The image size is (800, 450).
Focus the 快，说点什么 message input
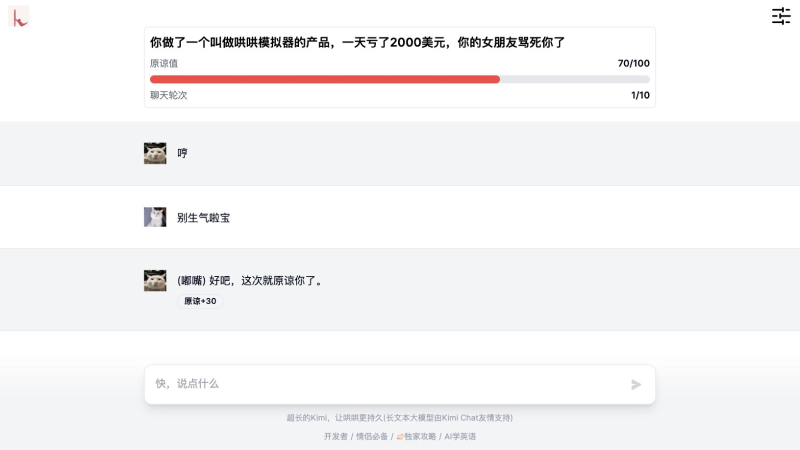coord(385,384)
